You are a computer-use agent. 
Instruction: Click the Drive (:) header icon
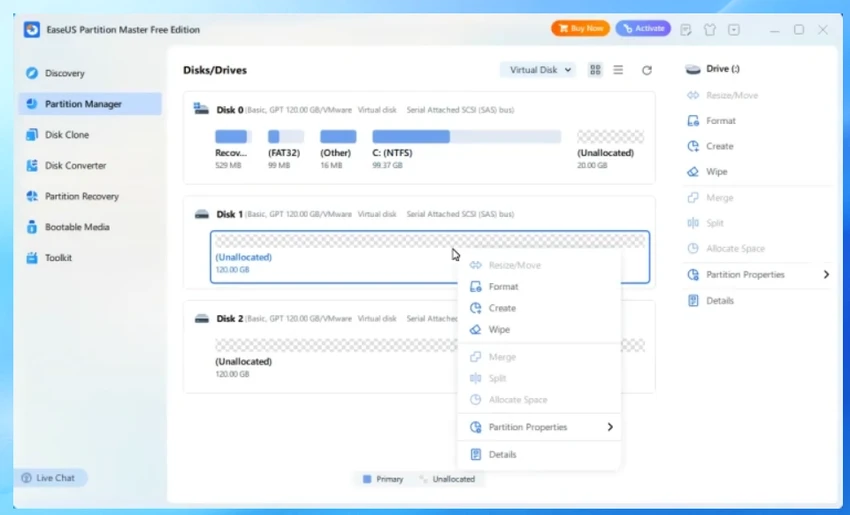pos(693,69)
